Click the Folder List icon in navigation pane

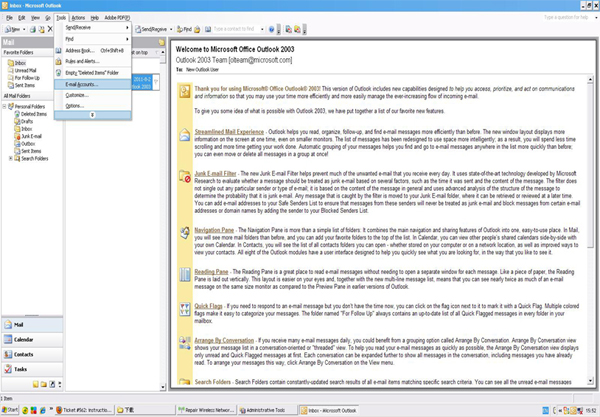pos(44,384)
